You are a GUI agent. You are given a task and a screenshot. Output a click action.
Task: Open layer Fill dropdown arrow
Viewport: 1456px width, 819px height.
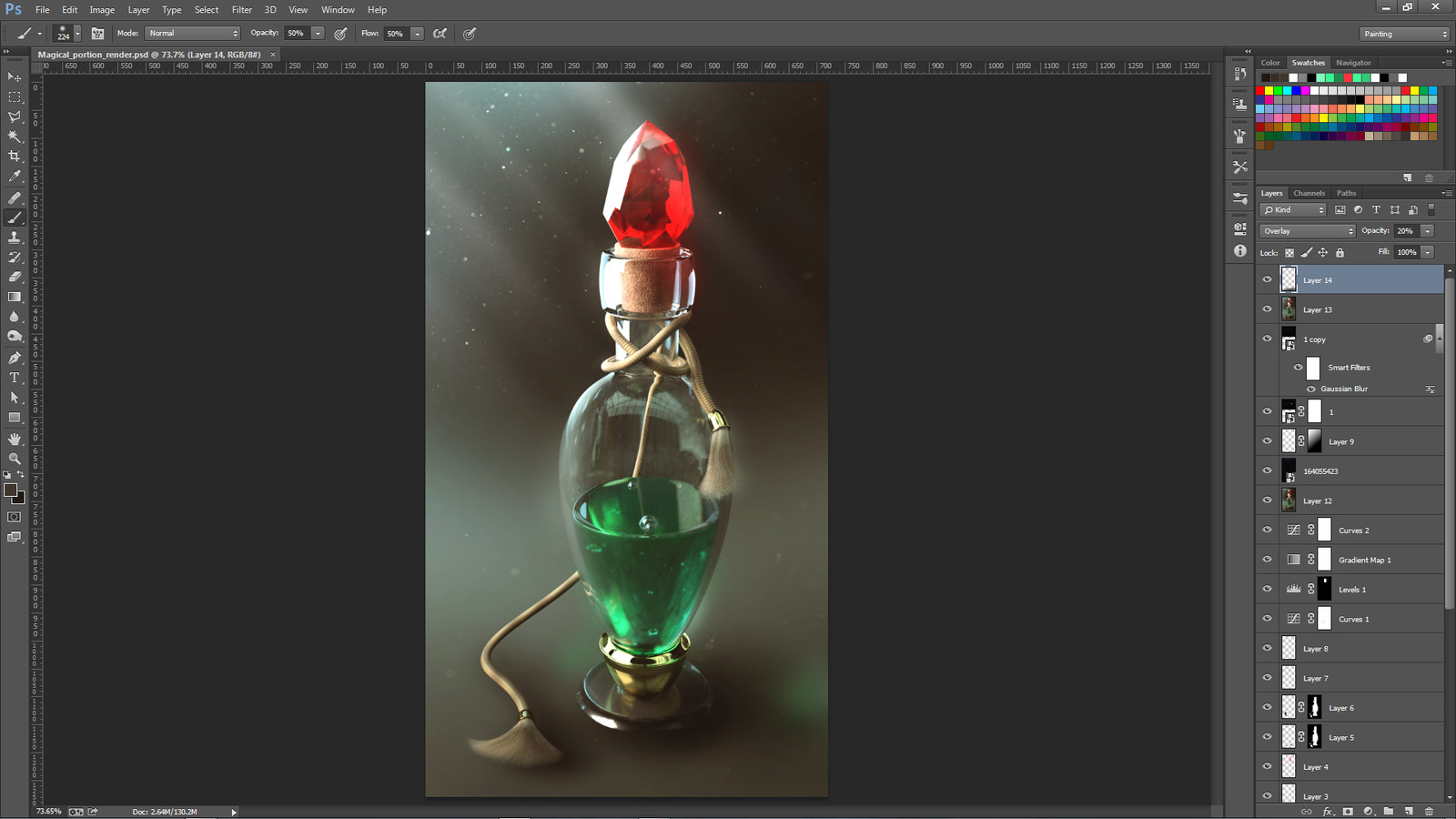click(1427, 252)
